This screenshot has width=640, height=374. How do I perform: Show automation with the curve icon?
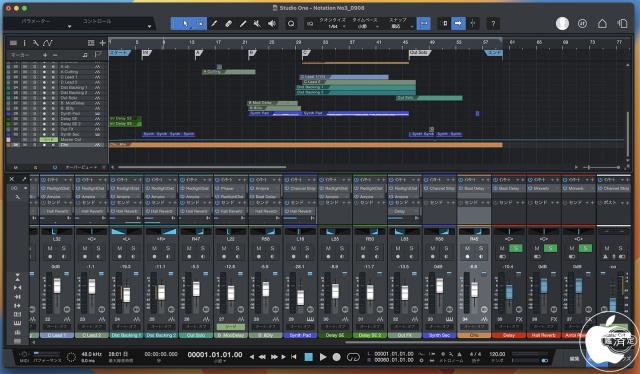tap(48, 43)
